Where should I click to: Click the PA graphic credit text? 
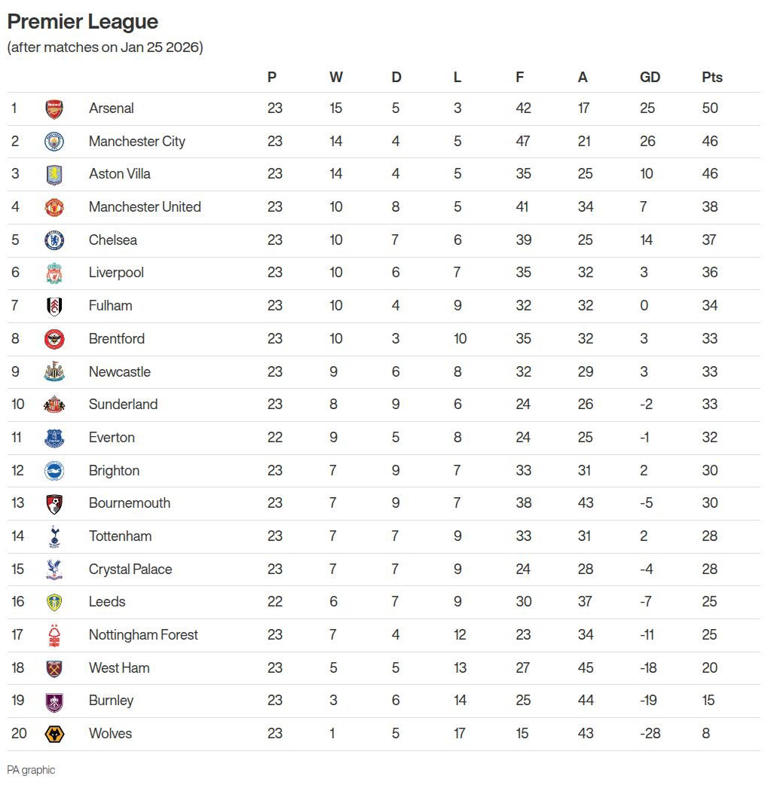click(x=31, y=770)
